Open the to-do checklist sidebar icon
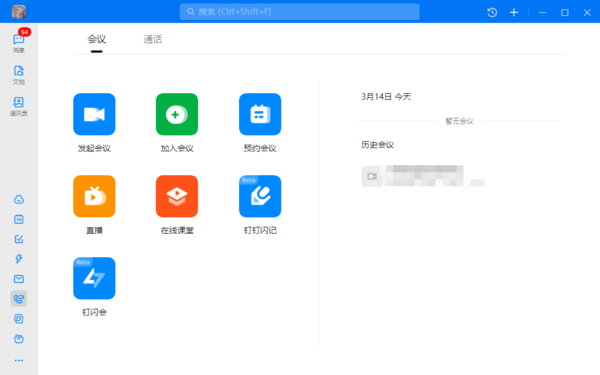The image size is (600, 375). (19, 239)
